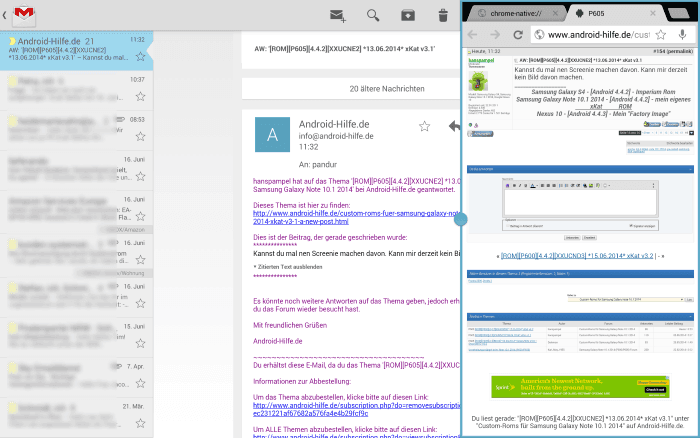
Task: Star the opened Android-Hilfe.de message
Action: coord(425,126)
